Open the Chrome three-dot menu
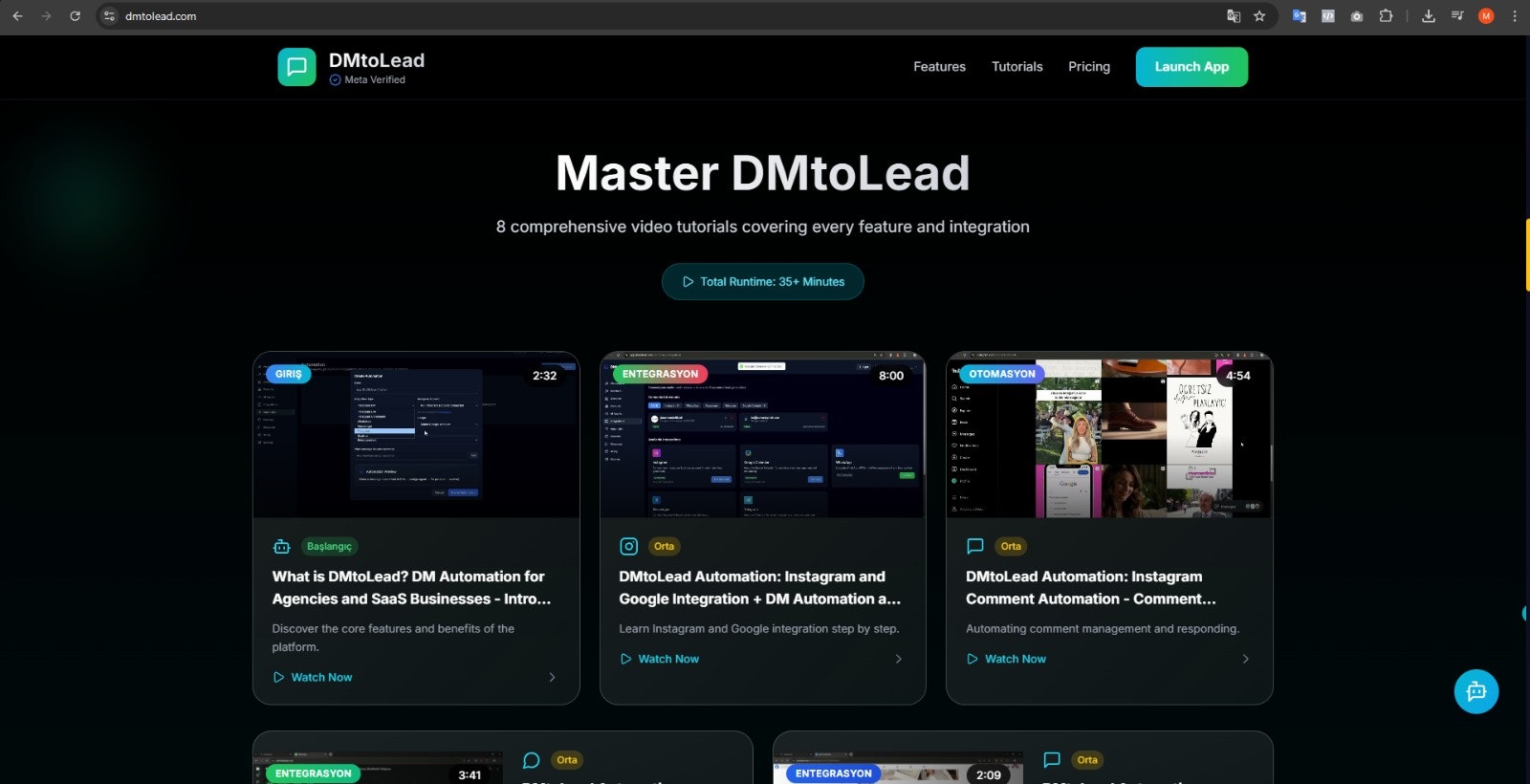The height and width of the screenshot is (784, 1530). coord(1515,16)
